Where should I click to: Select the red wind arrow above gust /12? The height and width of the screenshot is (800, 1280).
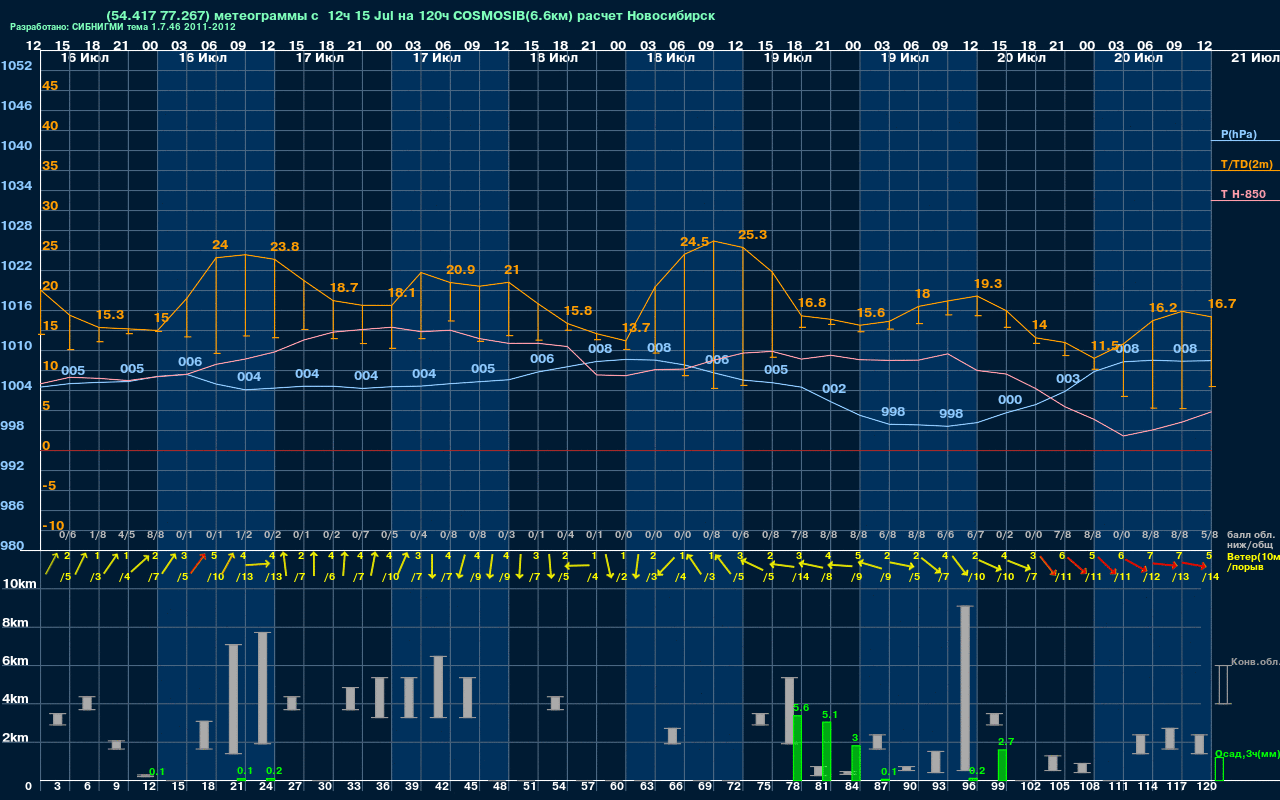coord(1137,566)
